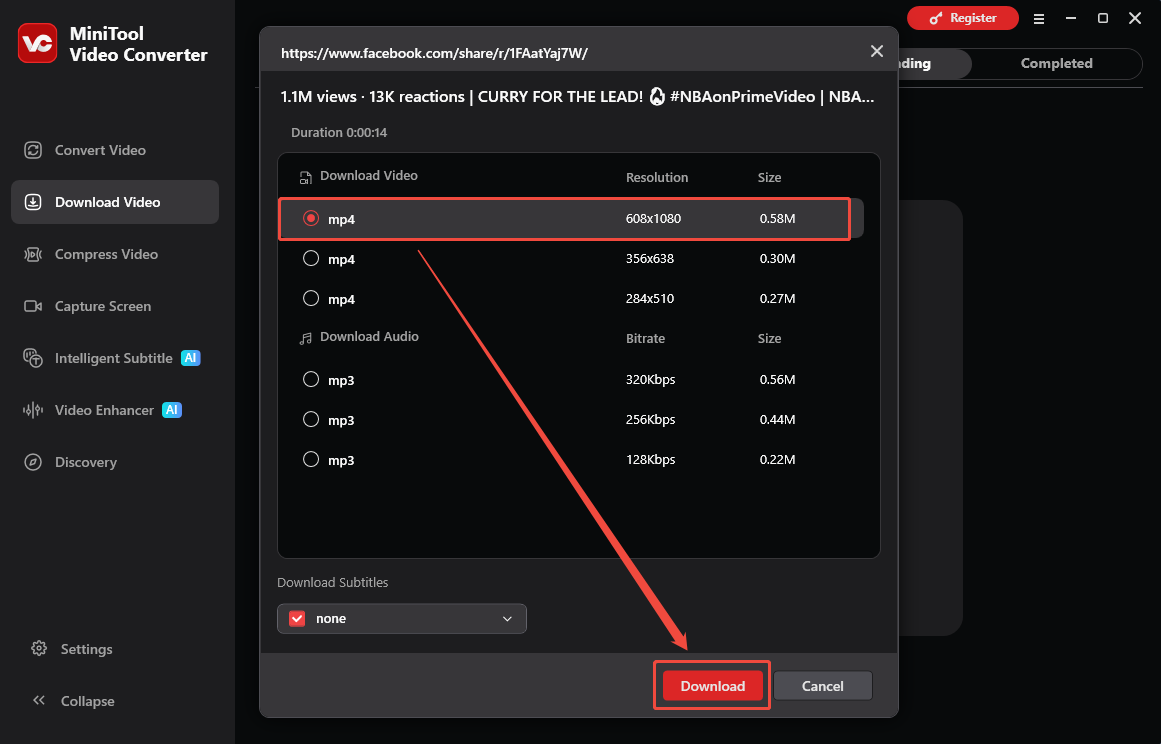The height and width of the screenshot is (744, 1161).
Task: Select the mp3 256Kbps radio option
Action: (x=311, y=419)
